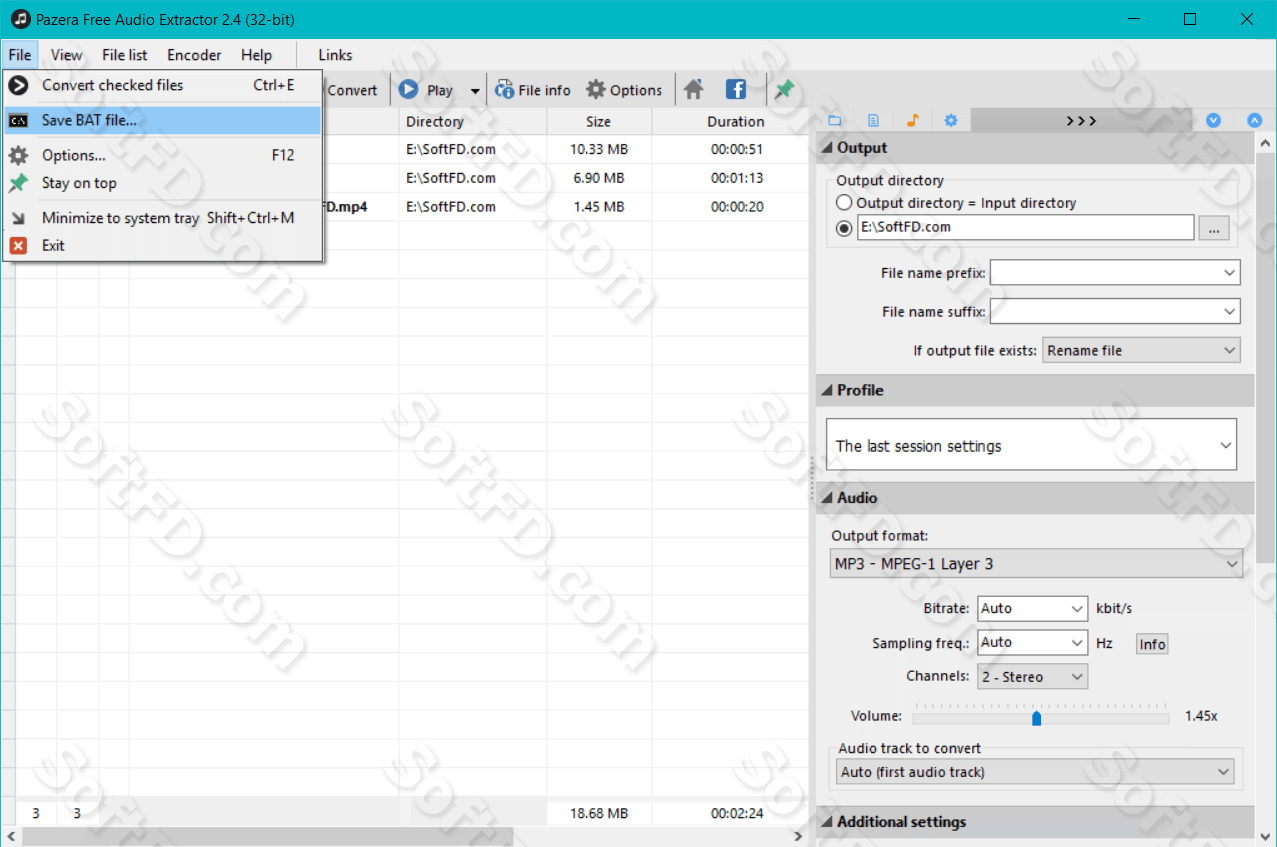Choose Exit from the File menu
The width and height of the screenshot is (1277, 847).
[162, 245]
